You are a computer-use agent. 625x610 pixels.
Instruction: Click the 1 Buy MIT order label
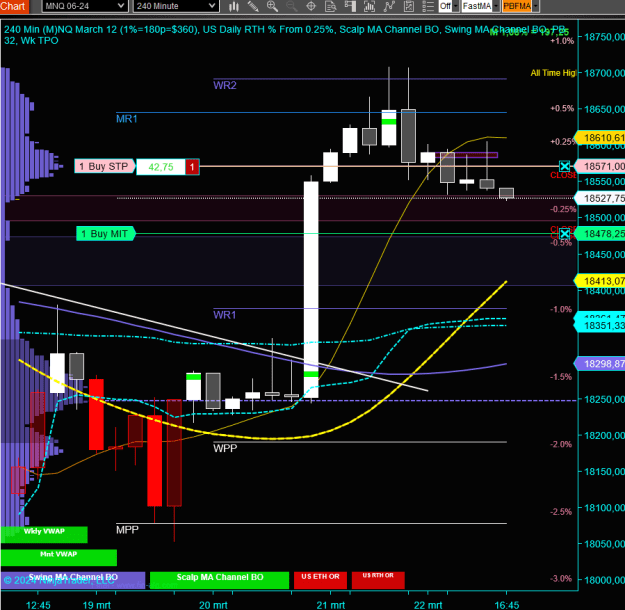[x=106, y=234]
